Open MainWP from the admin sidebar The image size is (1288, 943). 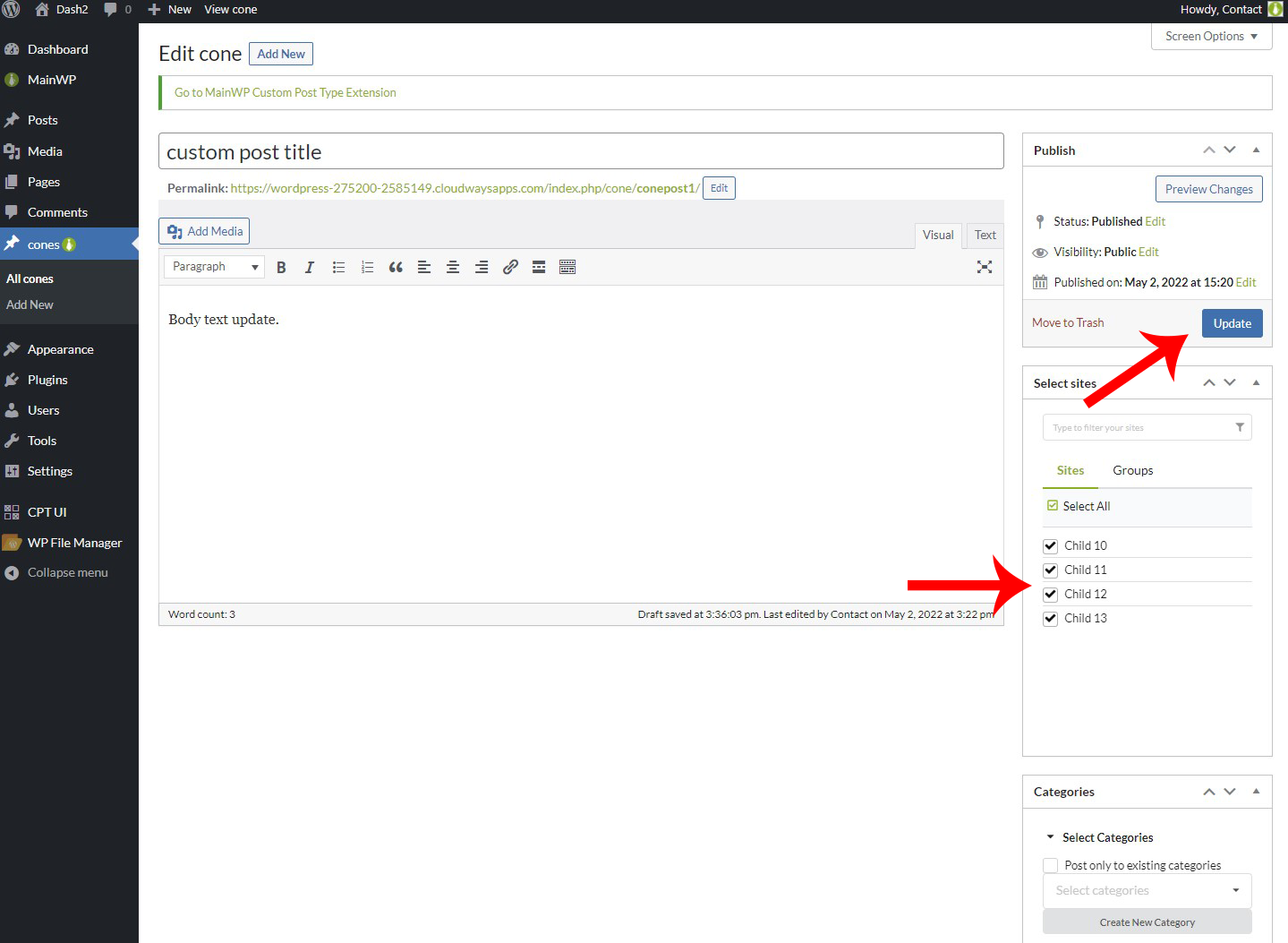tap(52, 80)
